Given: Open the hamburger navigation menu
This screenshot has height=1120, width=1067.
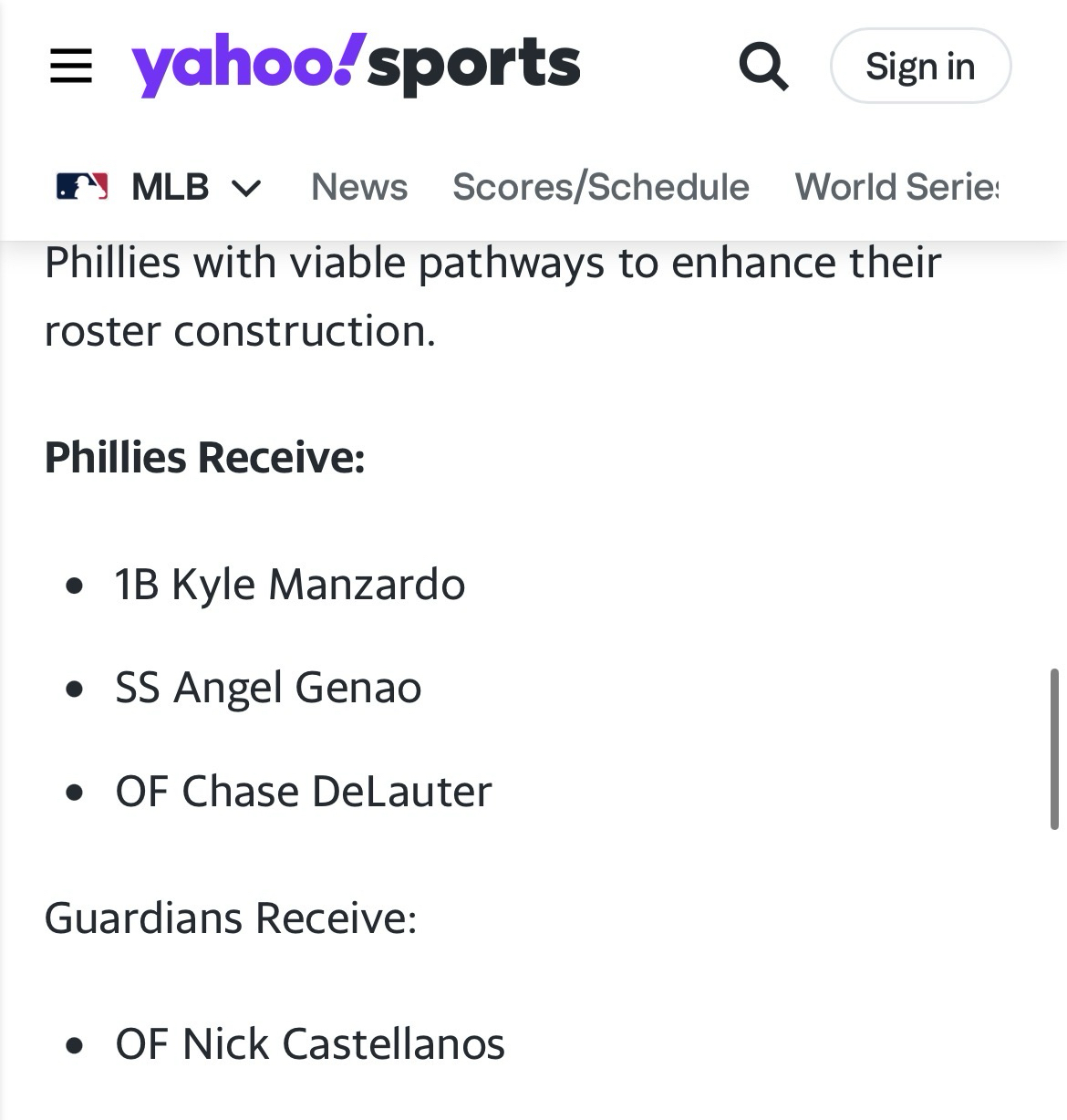Looking at the screenshot, I should coord(71,66).
